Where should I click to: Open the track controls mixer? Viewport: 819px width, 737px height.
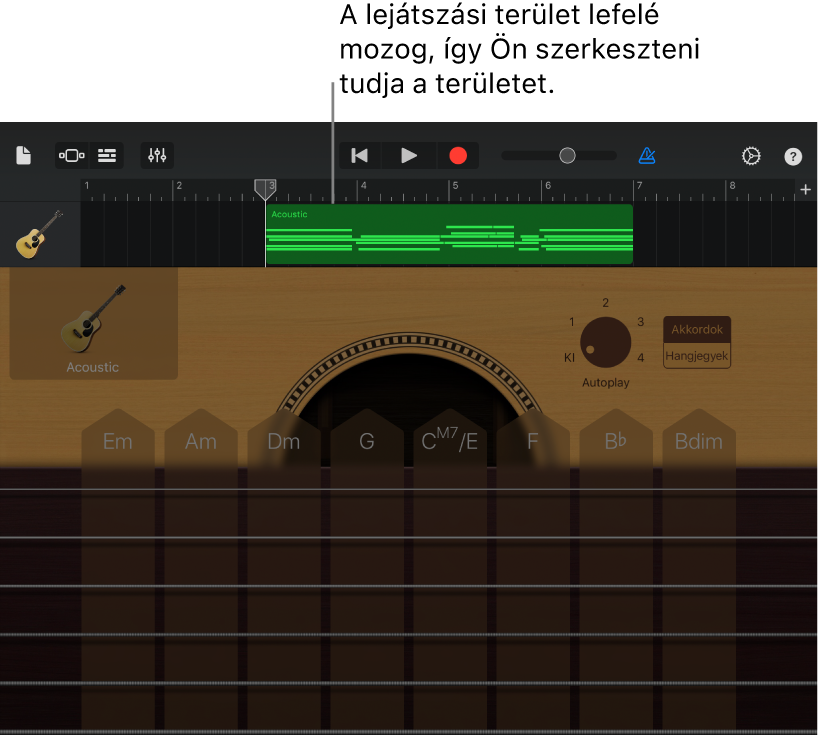coord(157,155)
